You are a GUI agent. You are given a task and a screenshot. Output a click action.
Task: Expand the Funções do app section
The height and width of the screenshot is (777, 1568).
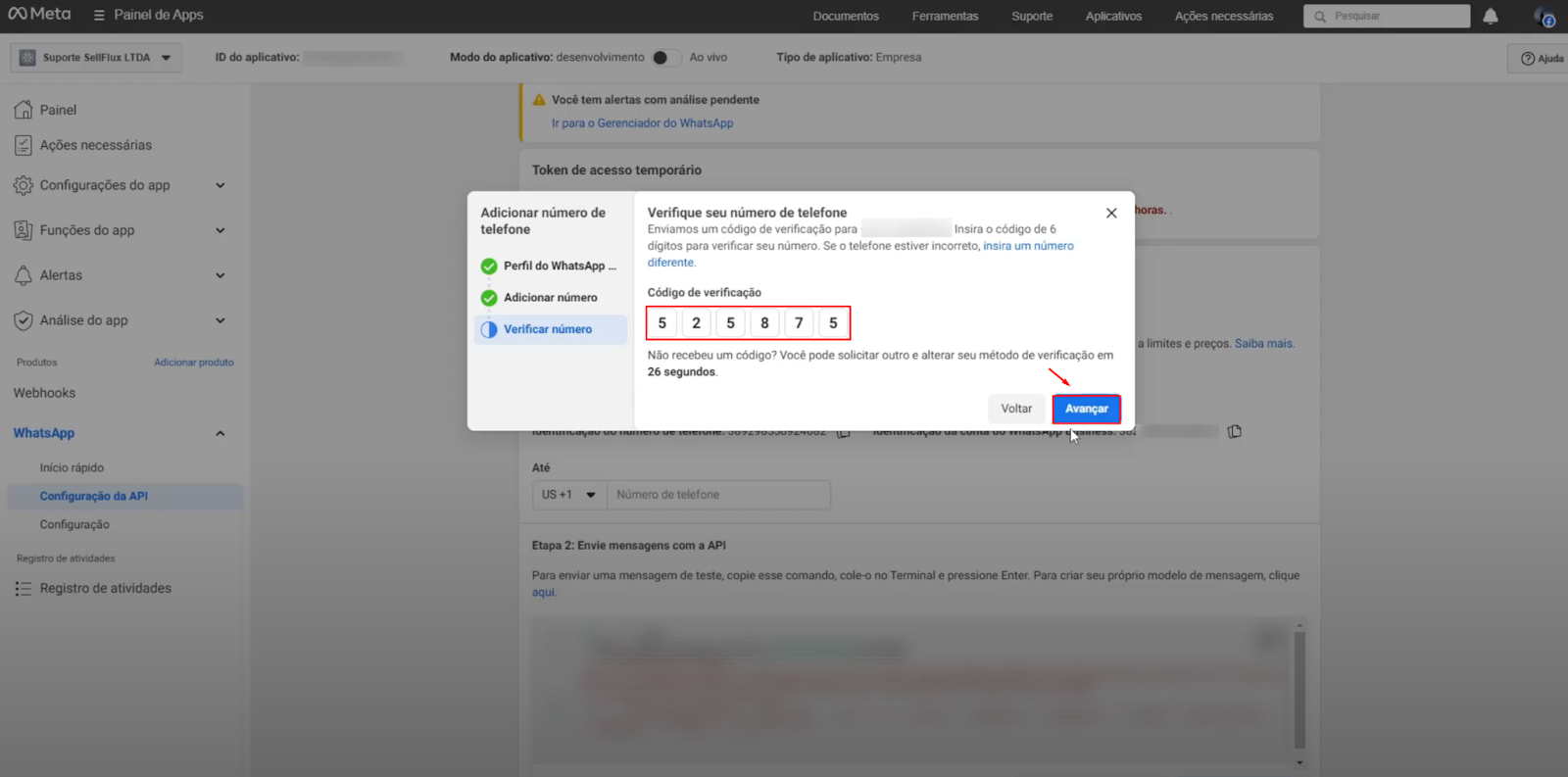coord(220,230)
